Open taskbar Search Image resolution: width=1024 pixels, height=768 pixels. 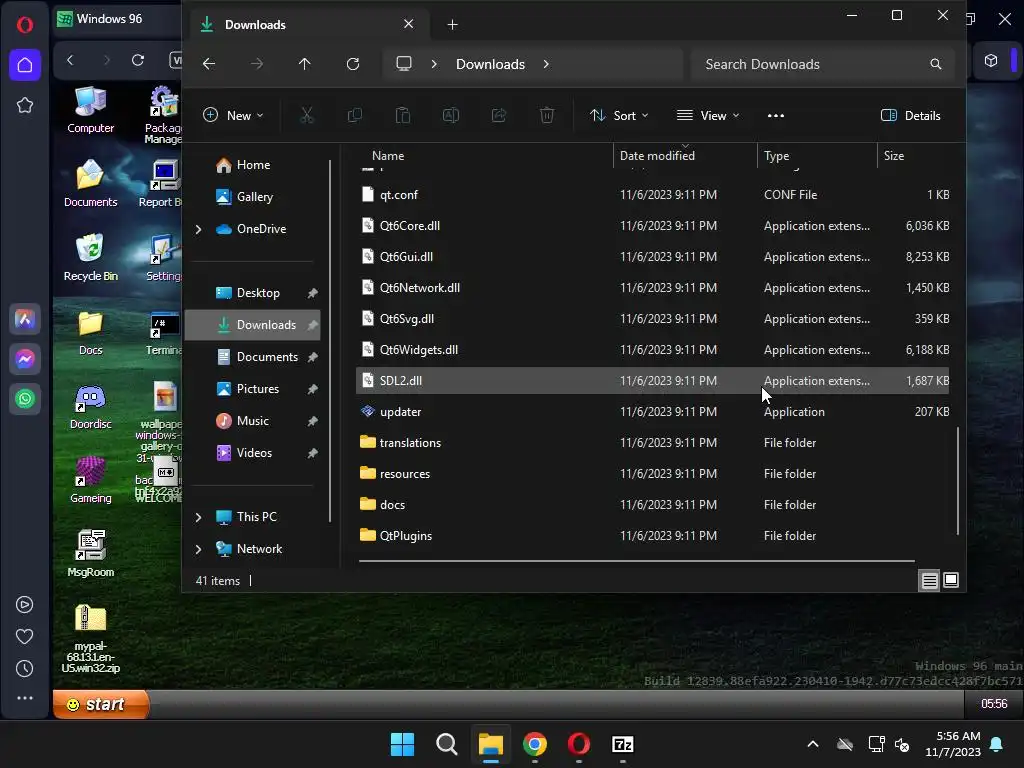click(447, 744)
